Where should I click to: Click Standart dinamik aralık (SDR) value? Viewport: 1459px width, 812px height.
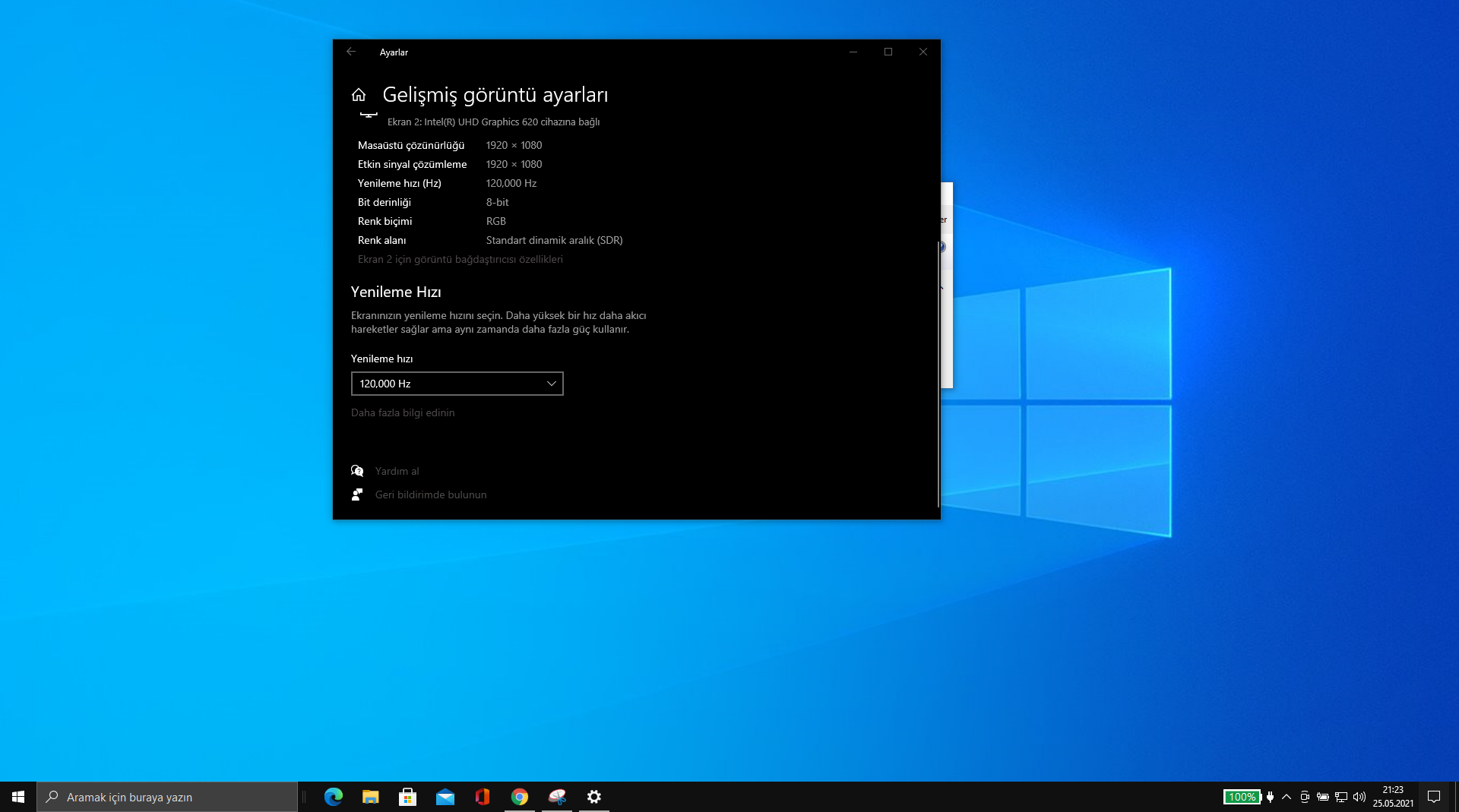pyautogui.click(x=554, y=240)
